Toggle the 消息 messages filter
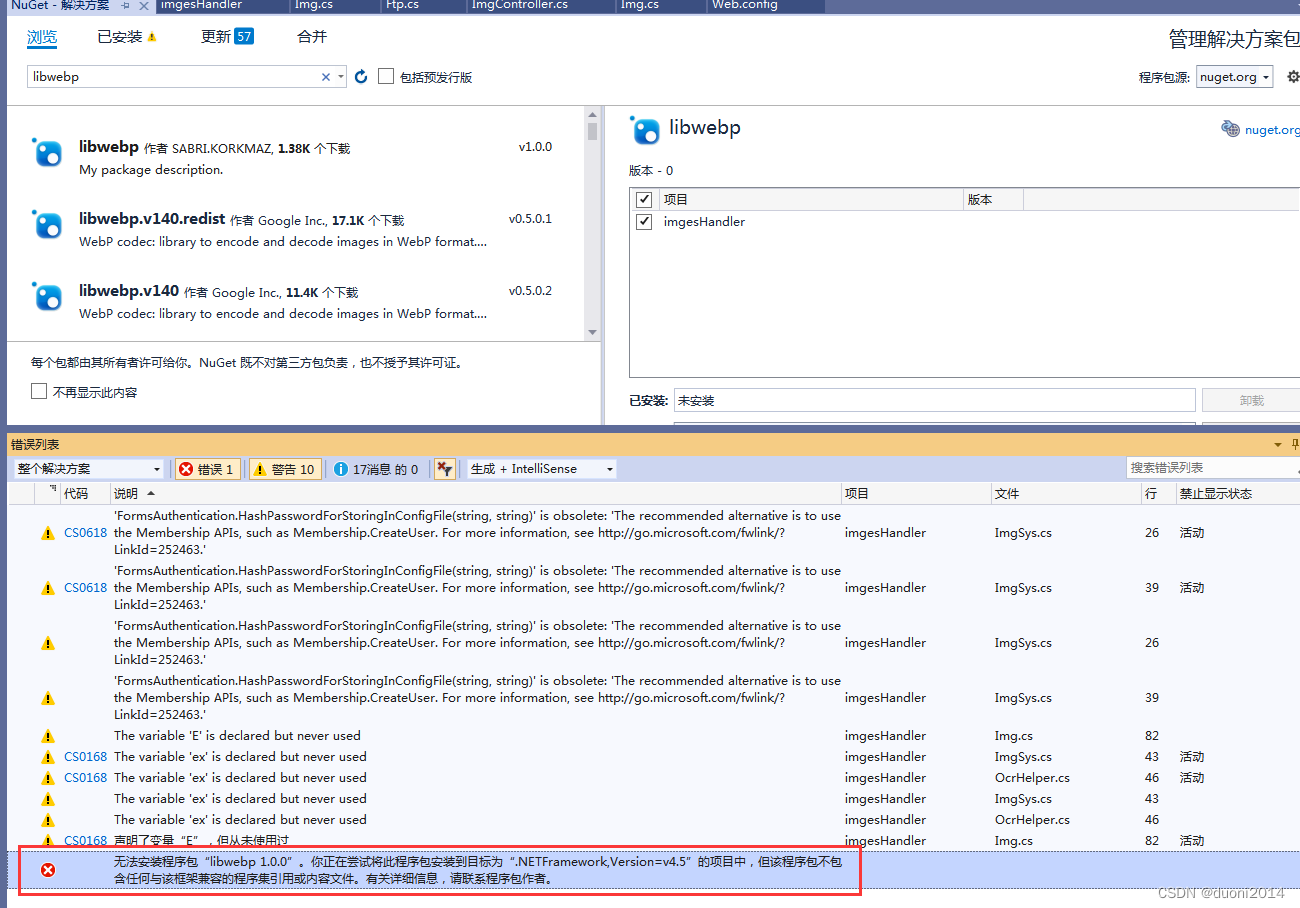Image resolution: width=1300 pixels, height=908 pixels. coord(377,469)
